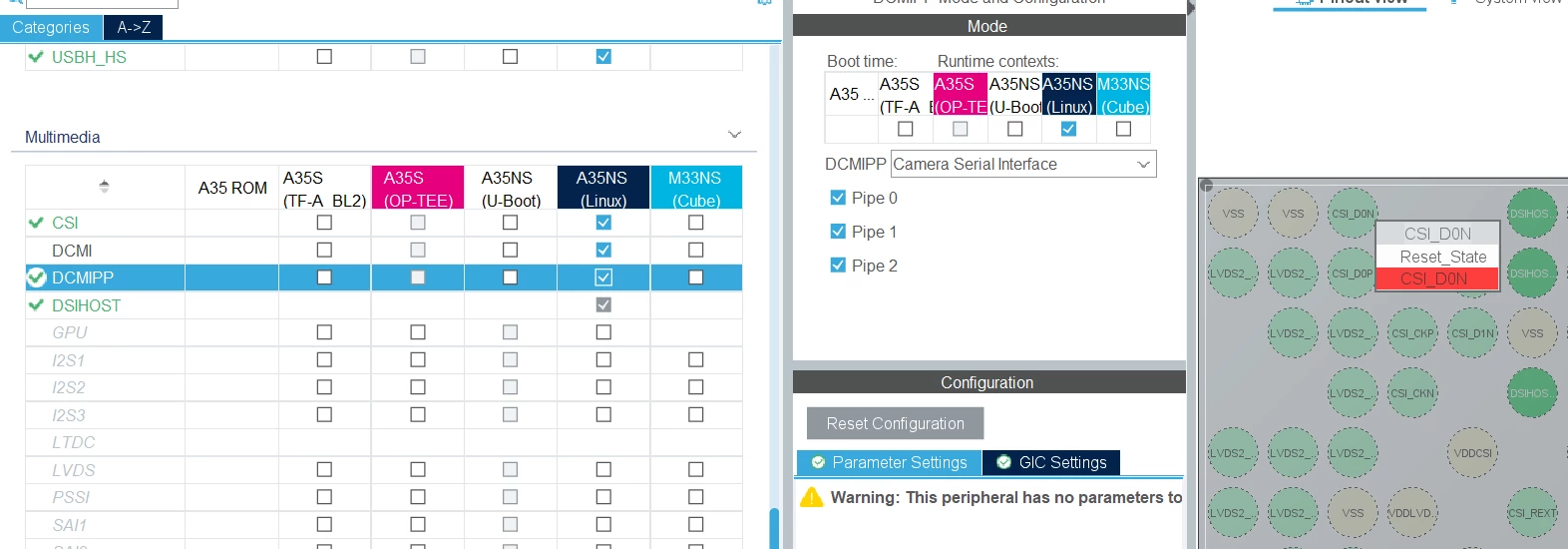Uncheck DCMI for A35NS (Linux) context

coord(603,250)
